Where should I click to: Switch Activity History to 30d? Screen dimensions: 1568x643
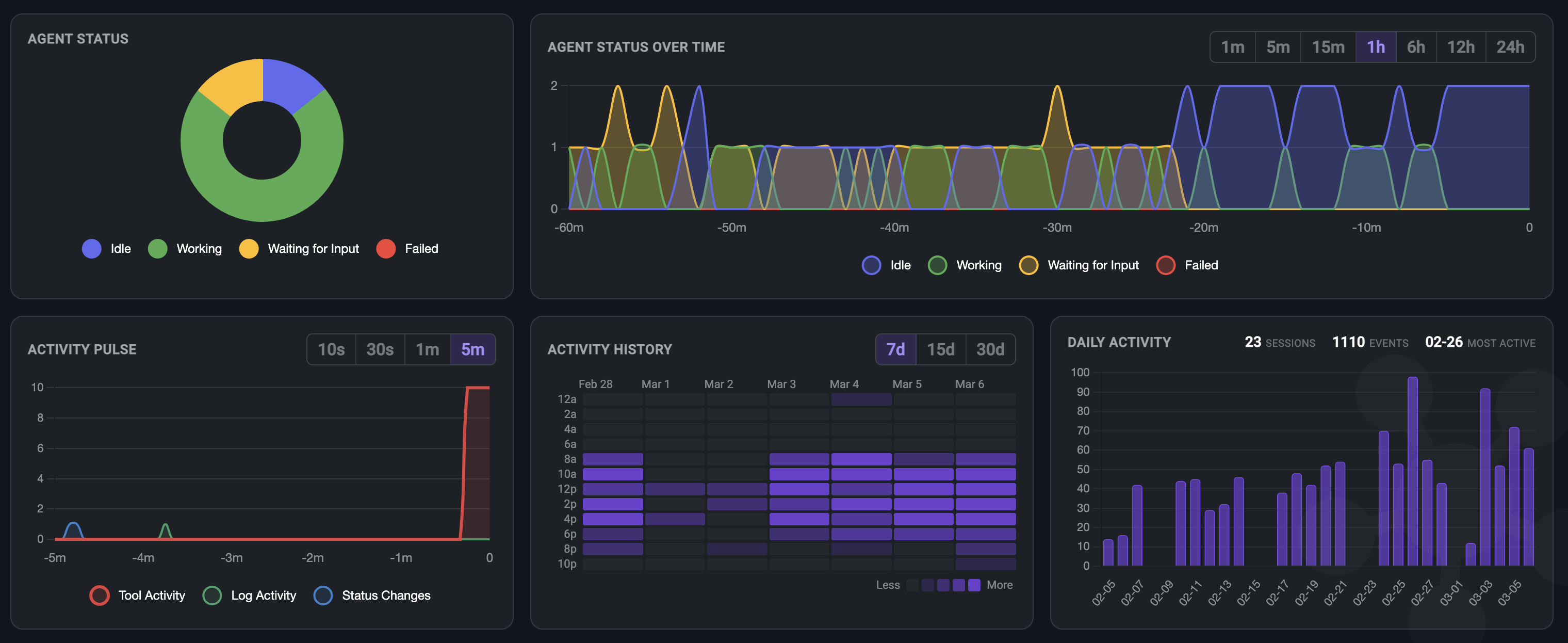click(x=990, y=349)
